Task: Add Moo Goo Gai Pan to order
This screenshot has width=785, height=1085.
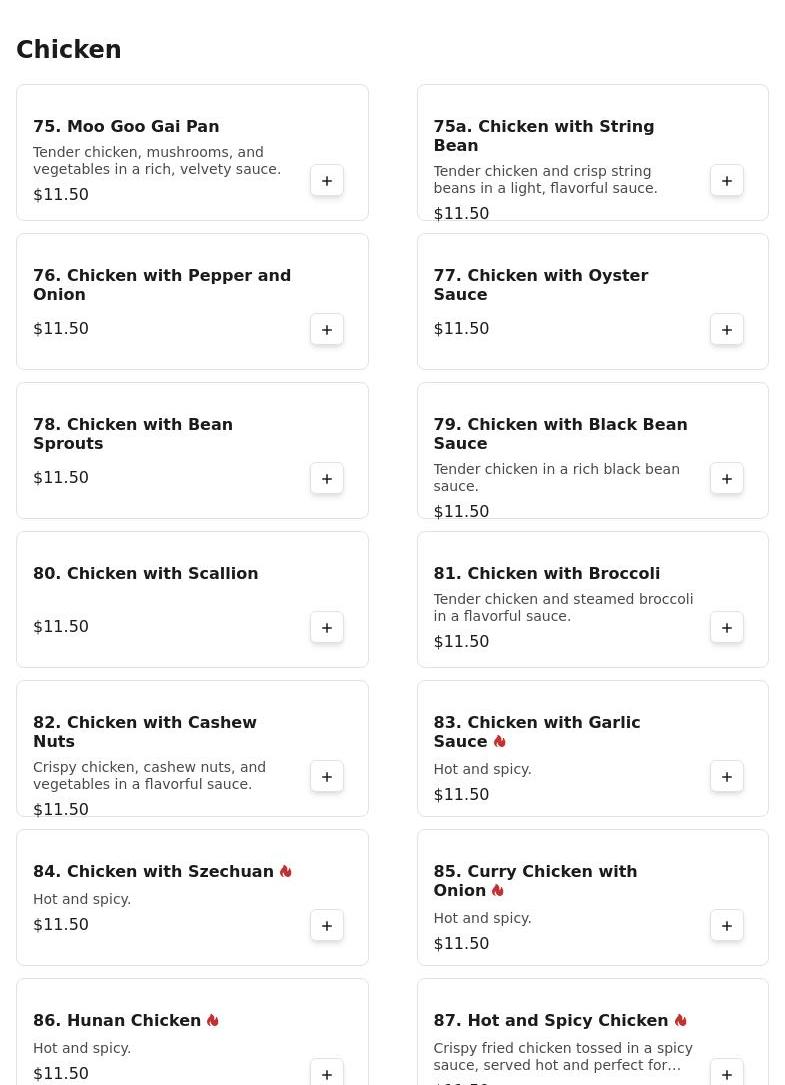Action: tap(327, 181)
